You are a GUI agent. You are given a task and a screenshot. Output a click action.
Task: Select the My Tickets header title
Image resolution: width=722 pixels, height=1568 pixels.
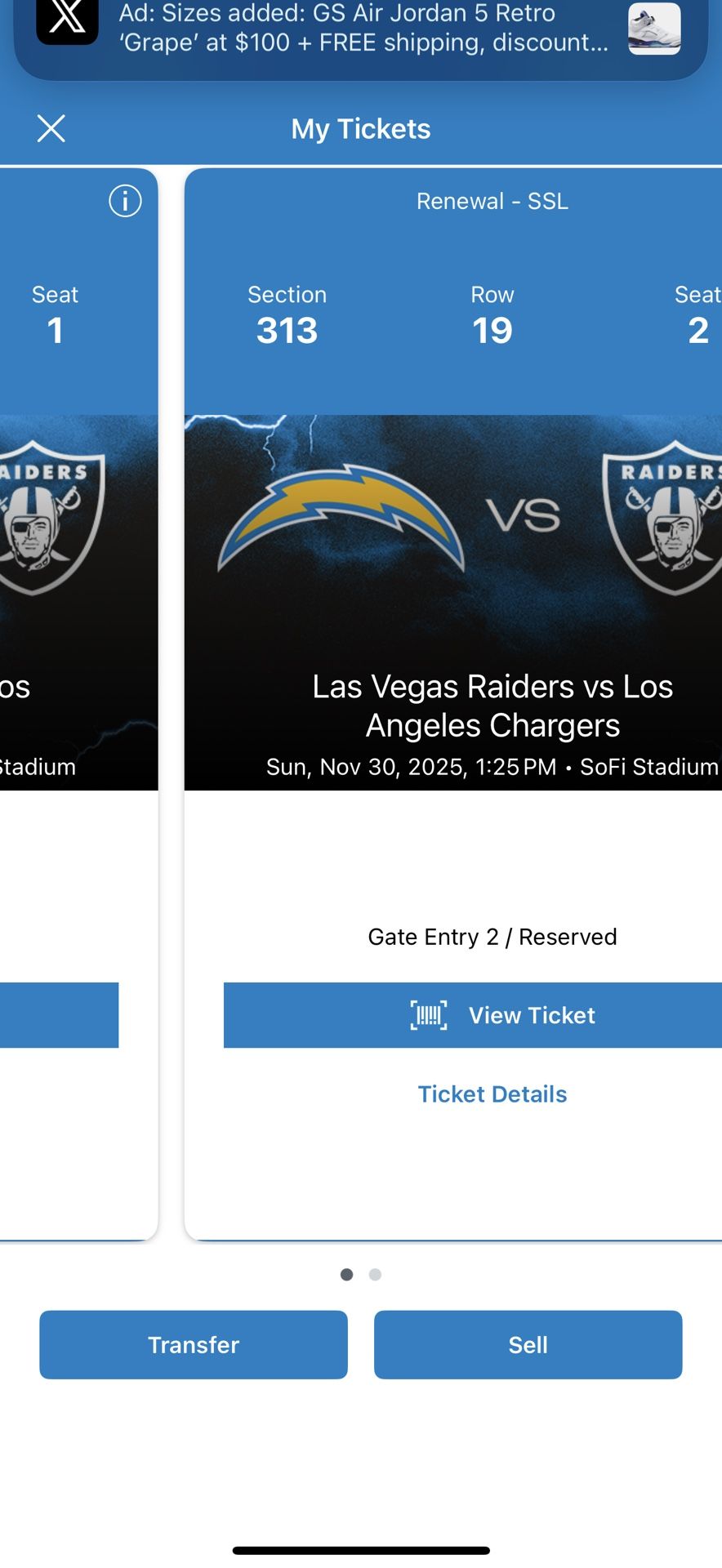point(361,128)
